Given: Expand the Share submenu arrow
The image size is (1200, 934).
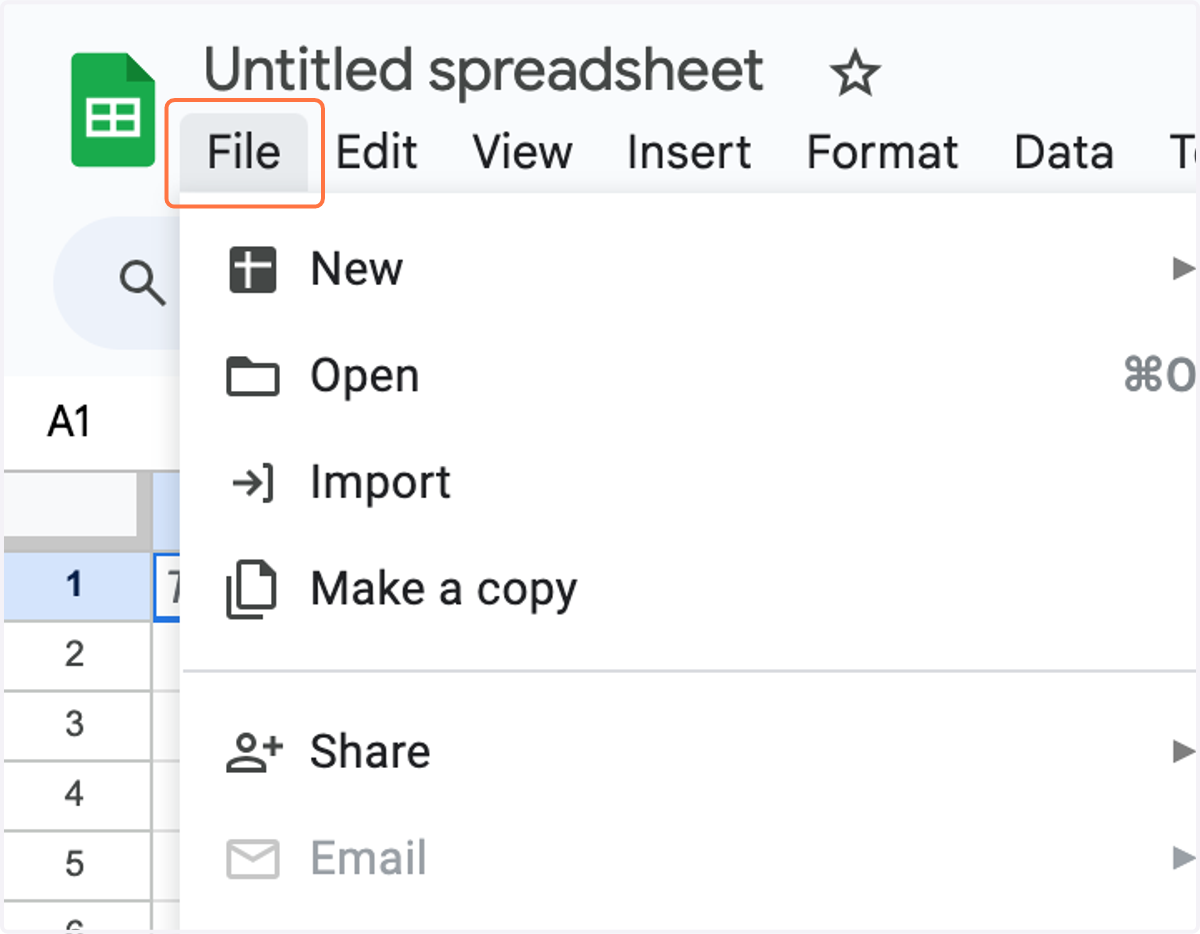Looking at the screenshot, I should pyautogui.click(x=1183, y=751).
